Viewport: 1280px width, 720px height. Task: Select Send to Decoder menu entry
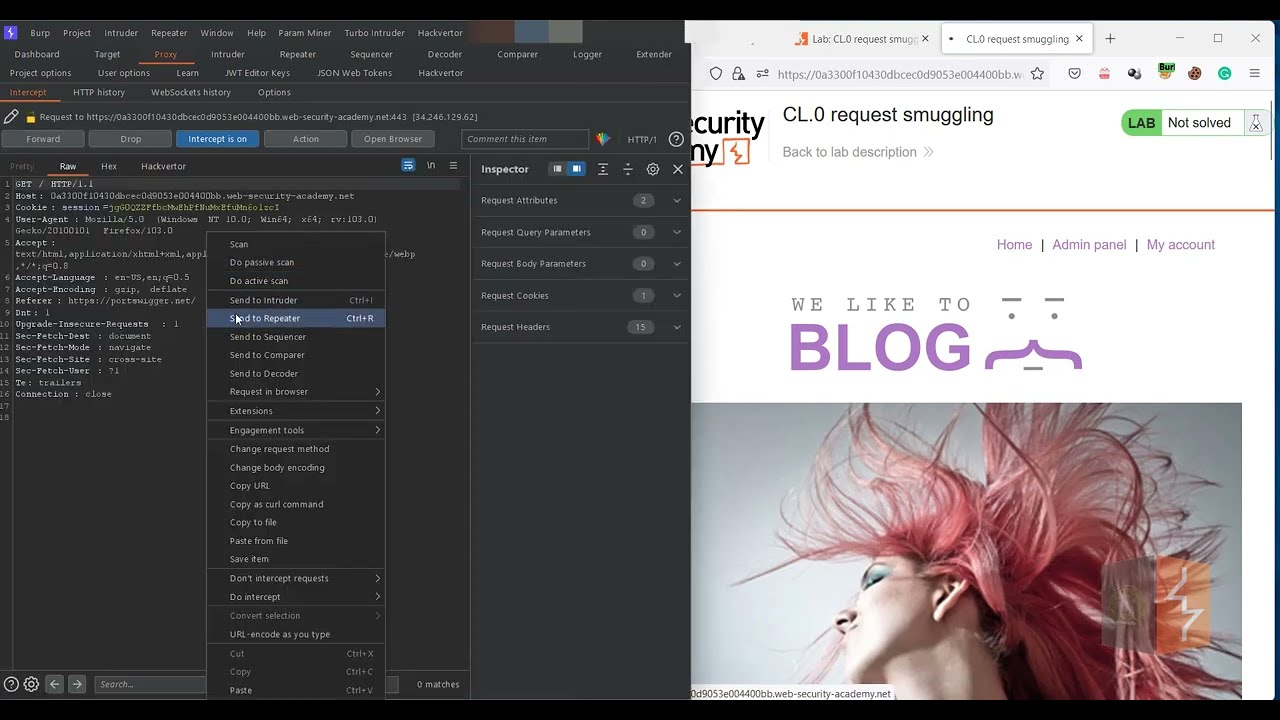(x=296, y=373)
